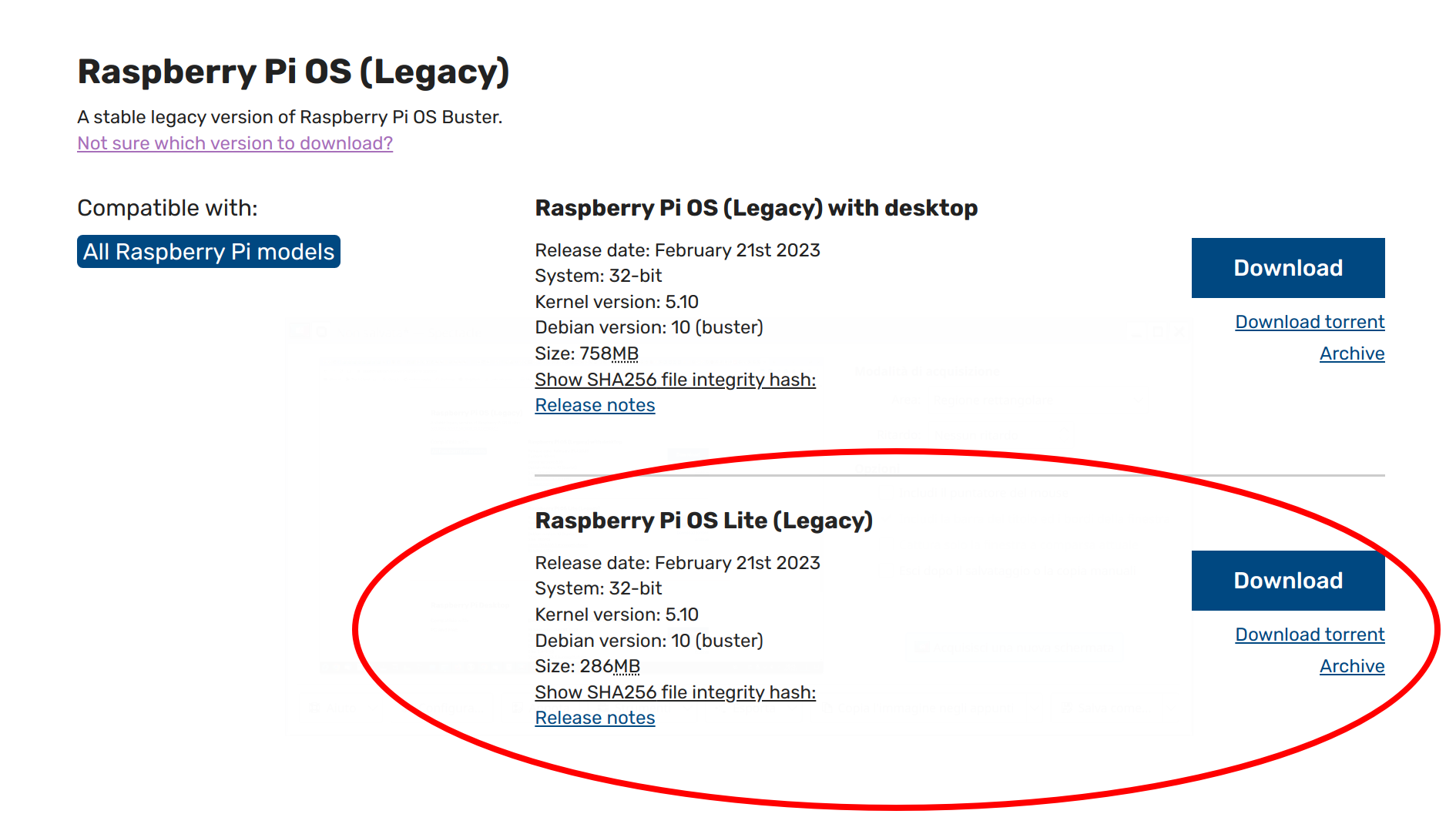Click Download torrent for the Lite version

[1310, 635]
